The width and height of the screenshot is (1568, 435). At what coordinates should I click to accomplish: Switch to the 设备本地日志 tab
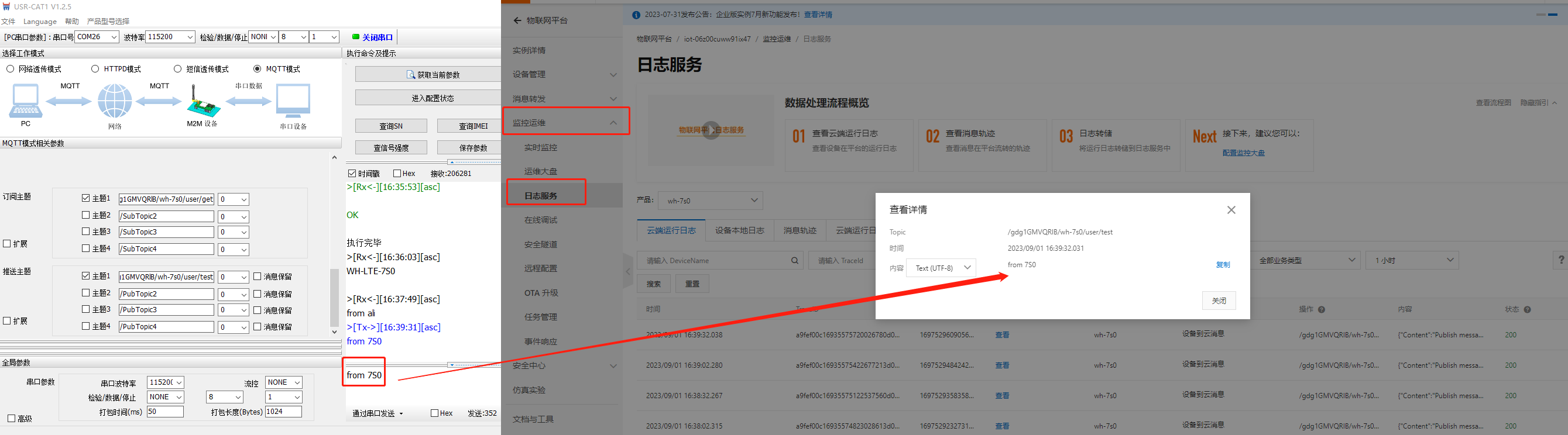click(x=739, y=230)
